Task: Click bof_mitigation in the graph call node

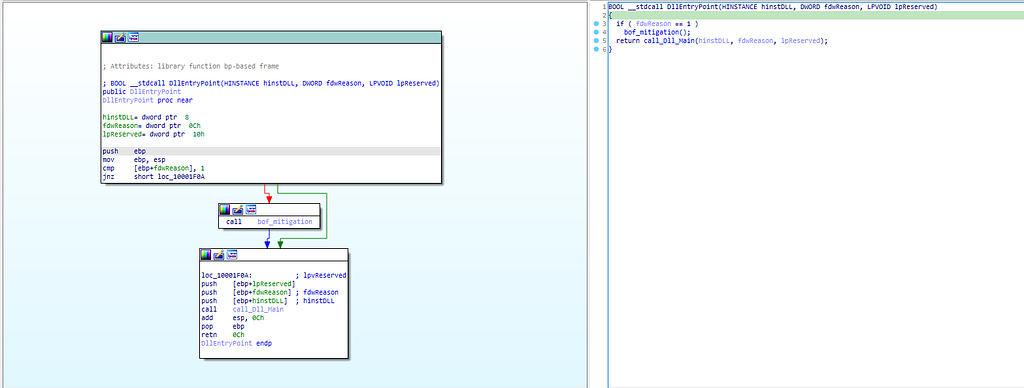Action: click(x=285, y=222)
